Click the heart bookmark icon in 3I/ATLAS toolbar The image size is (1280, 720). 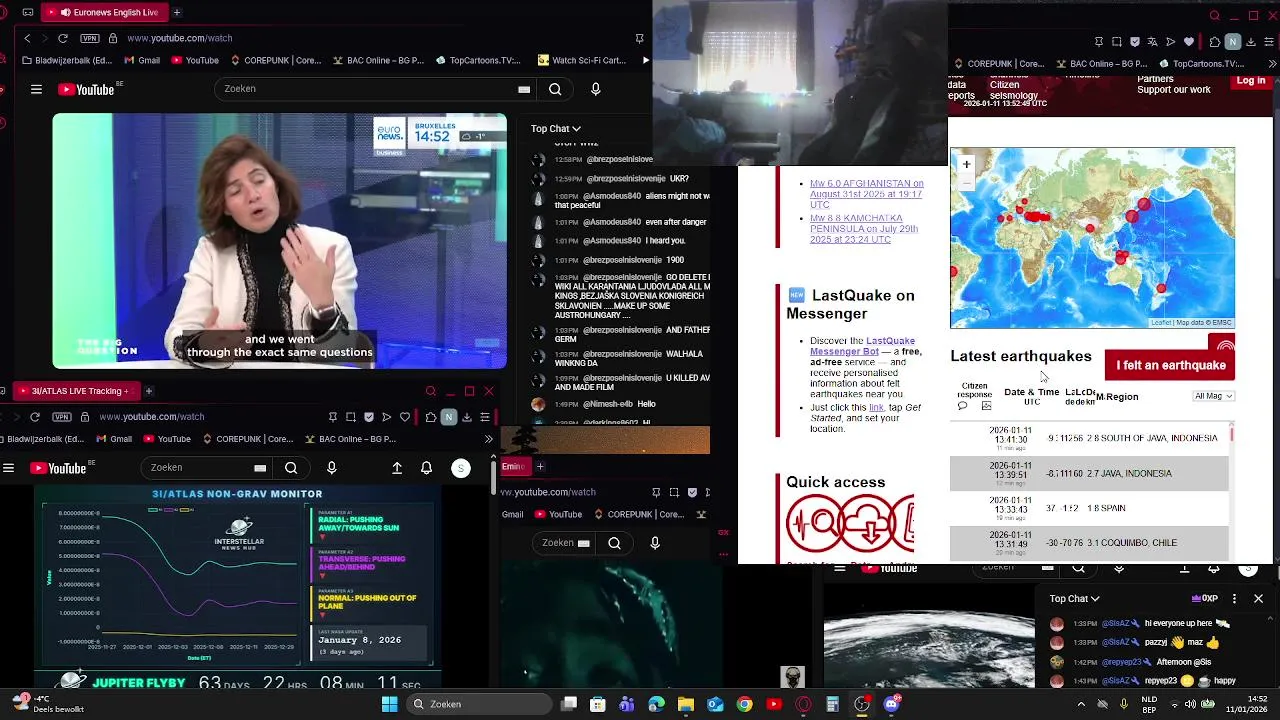(405, 417)
